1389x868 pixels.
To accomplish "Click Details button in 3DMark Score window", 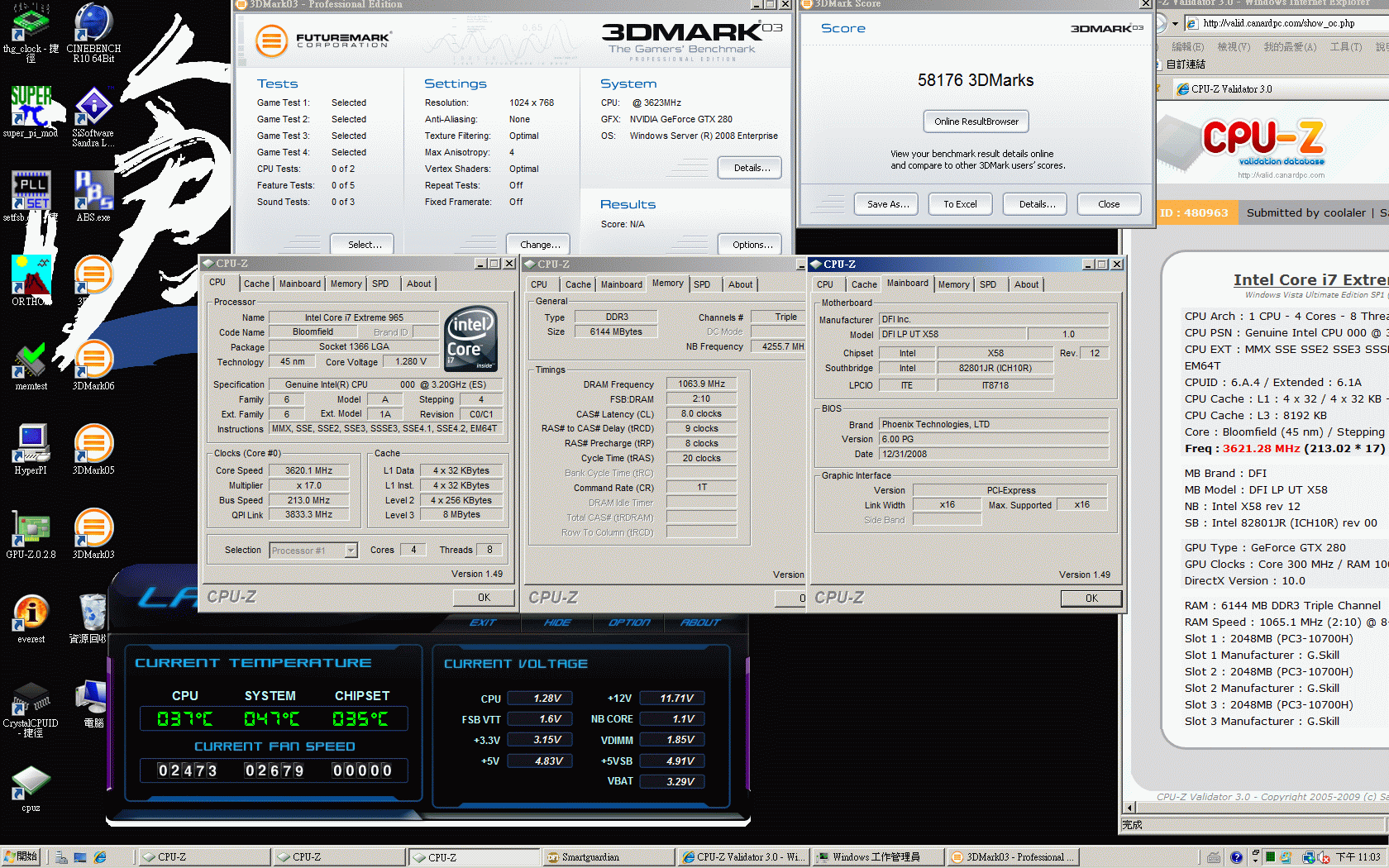I will pyautogui.click(x=1037, y=204).
